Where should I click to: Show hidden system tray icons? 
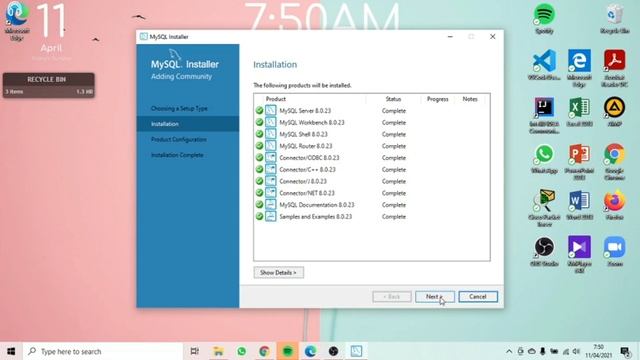pyautogui.click(x=509, y=351)
